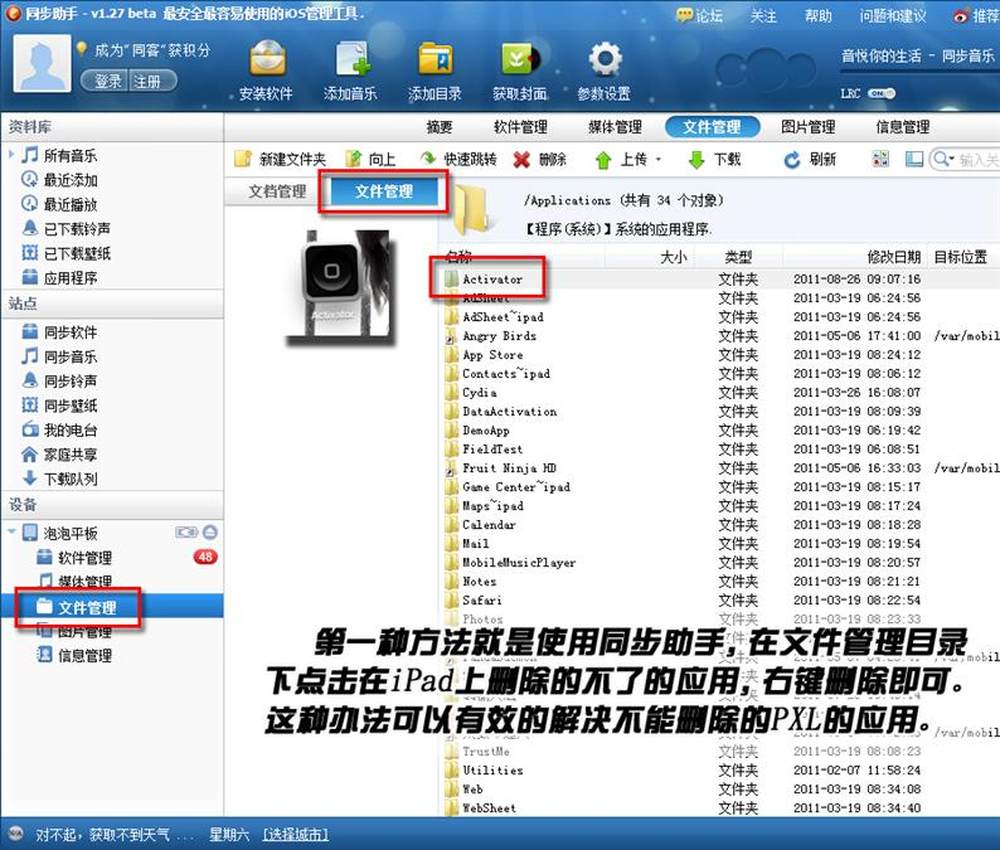Image resolution: width=1000 pixels, height=850 pixels.
Task: Click the red 删除 delete button
Action: (540, 159)
